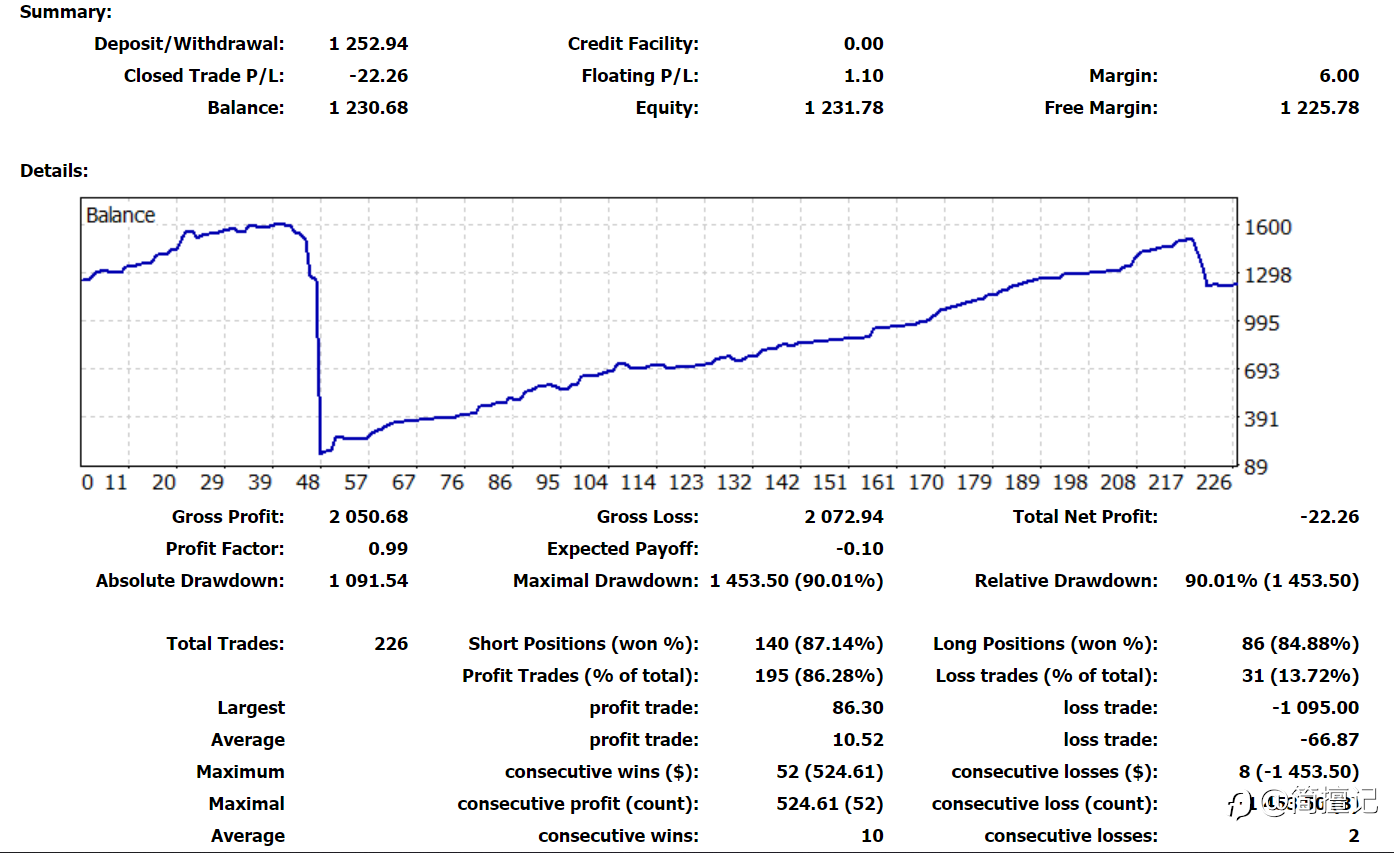This screenshot has width=1394, height=853.
Task: Select the Balance value 1 230.68 in Summary
Action: pos(368,107)
